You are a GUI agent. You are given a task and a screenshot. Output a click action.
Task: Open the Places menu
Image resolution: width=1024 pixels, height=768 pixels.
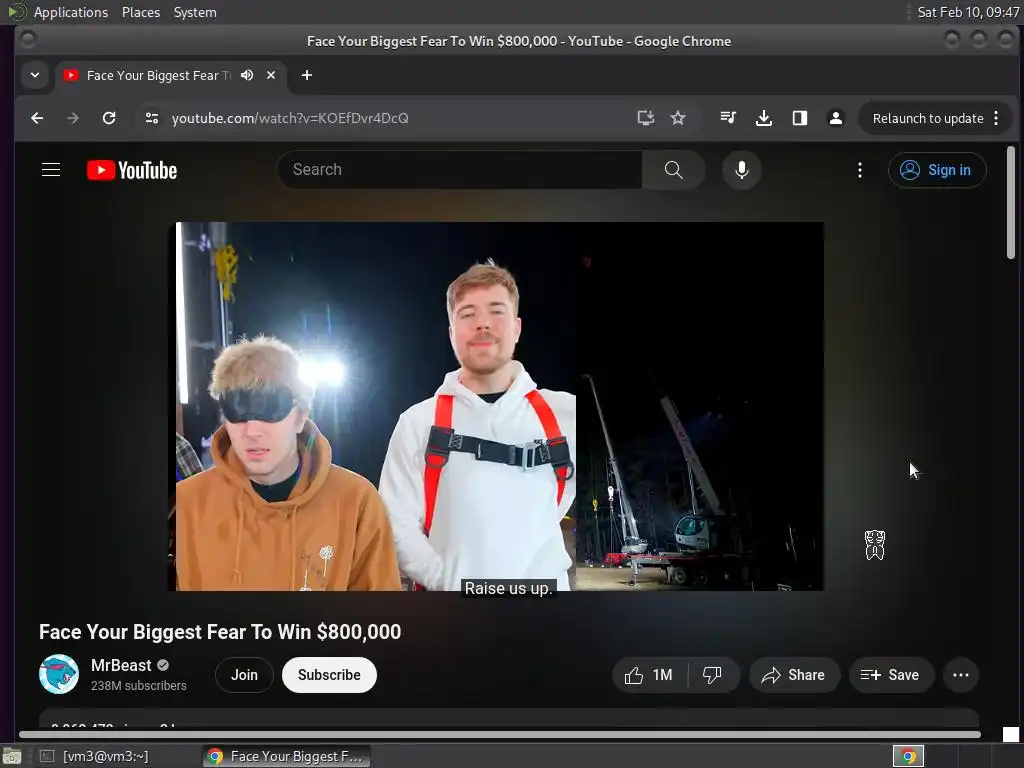tap(141, 12)
